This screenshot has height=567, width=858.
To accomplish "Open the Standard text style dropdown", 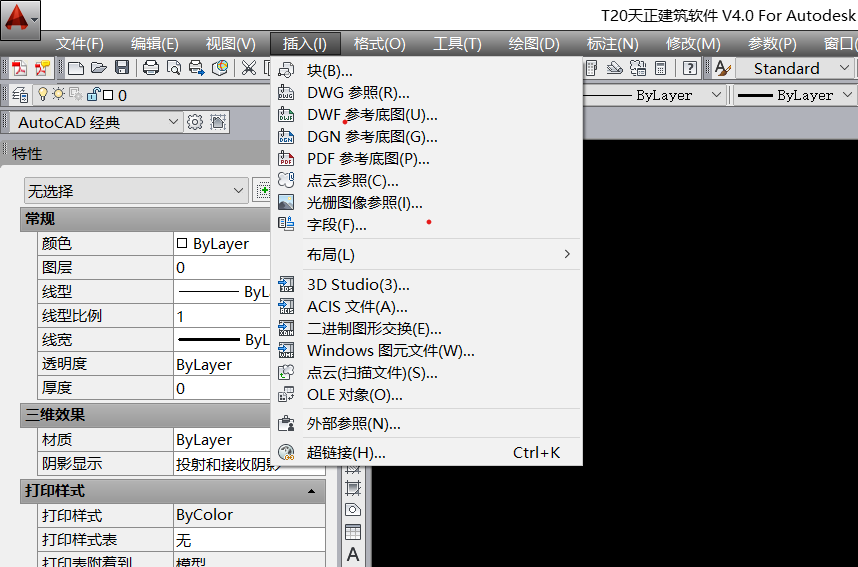I will (x=795, y=68).
